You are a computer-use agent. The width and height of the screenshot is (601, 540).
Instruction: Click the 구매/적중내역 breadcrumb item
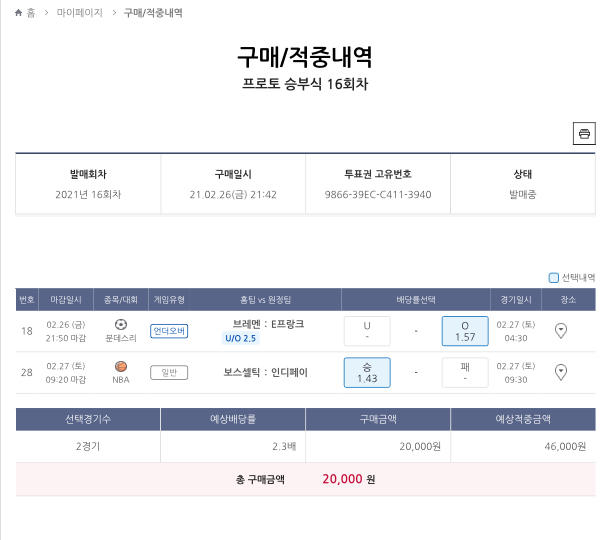coord(152,13)
